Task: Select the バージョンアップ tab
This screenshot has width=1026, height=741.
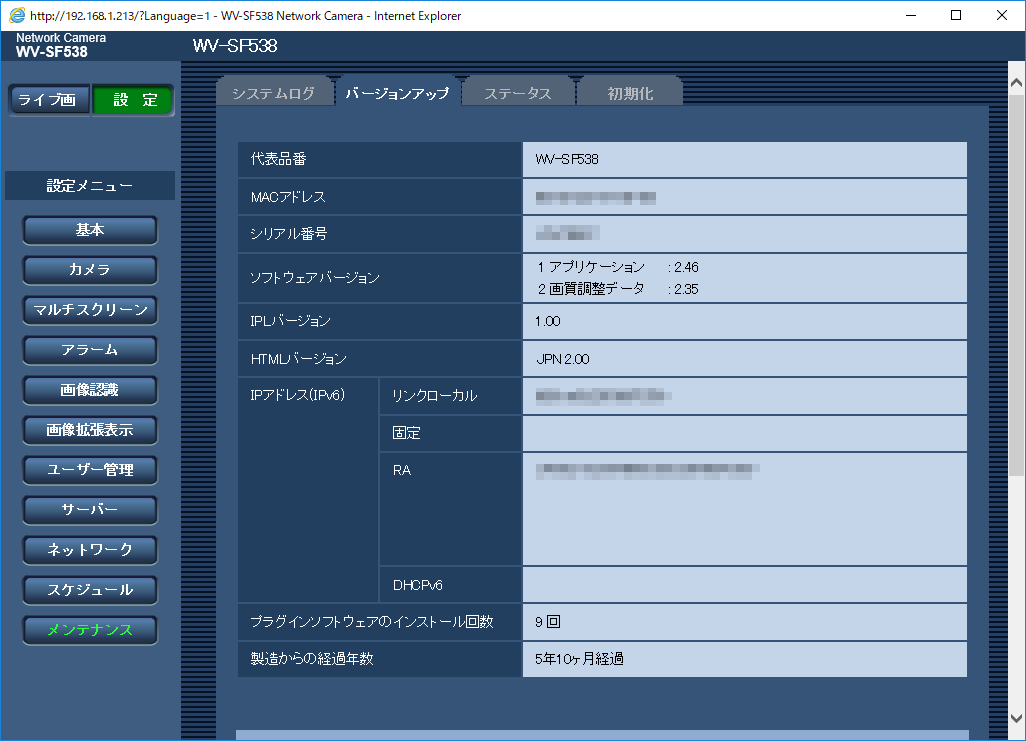Action: click(397, 93)
